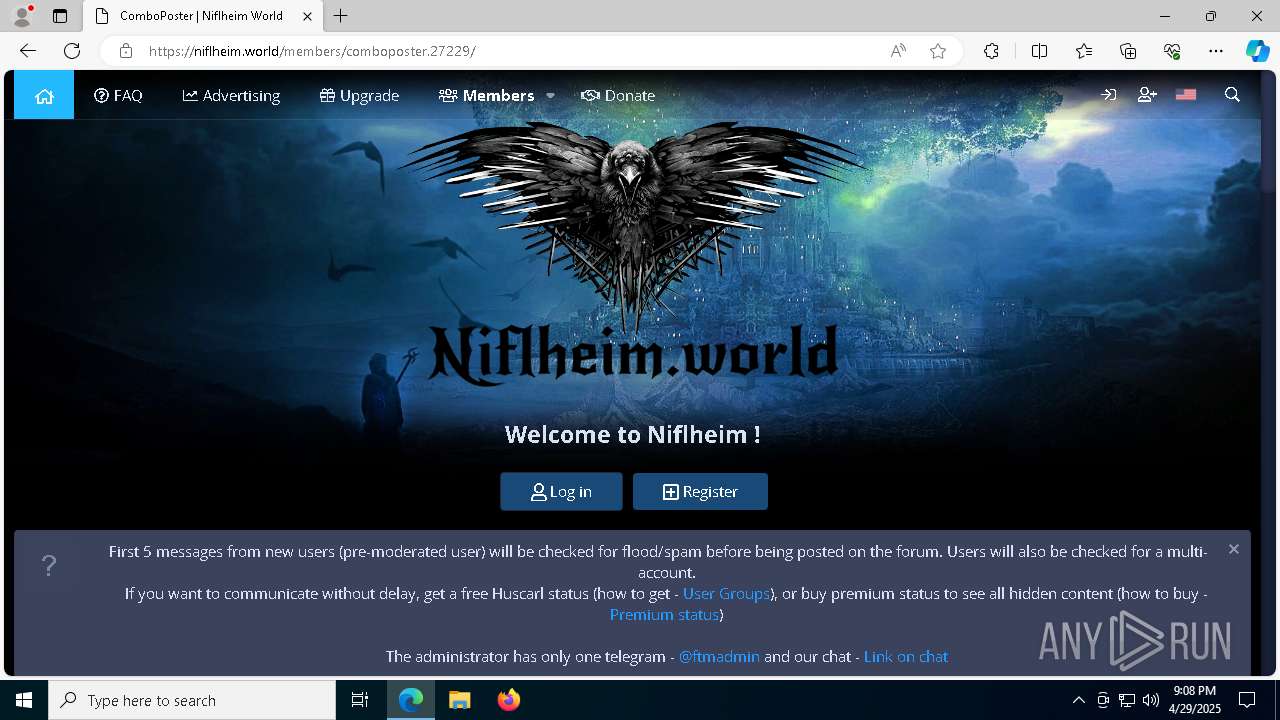Open the User Groups link
The height and width of the screenshot is (720, 1280).
(x=726, y=594)
